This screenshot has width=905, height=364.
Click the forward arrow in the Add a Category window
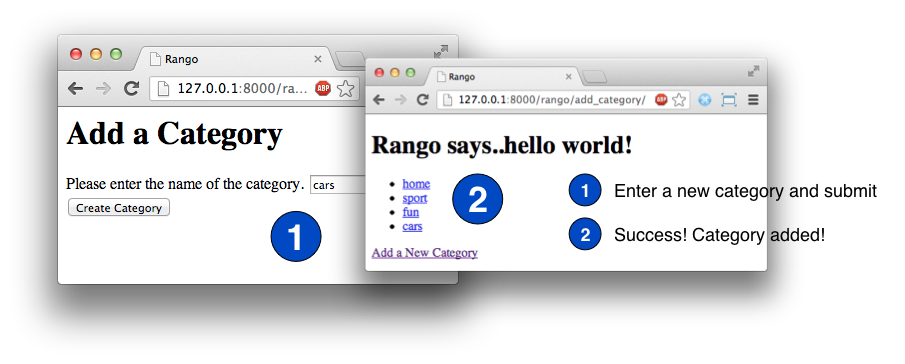[x=103, y=88]
